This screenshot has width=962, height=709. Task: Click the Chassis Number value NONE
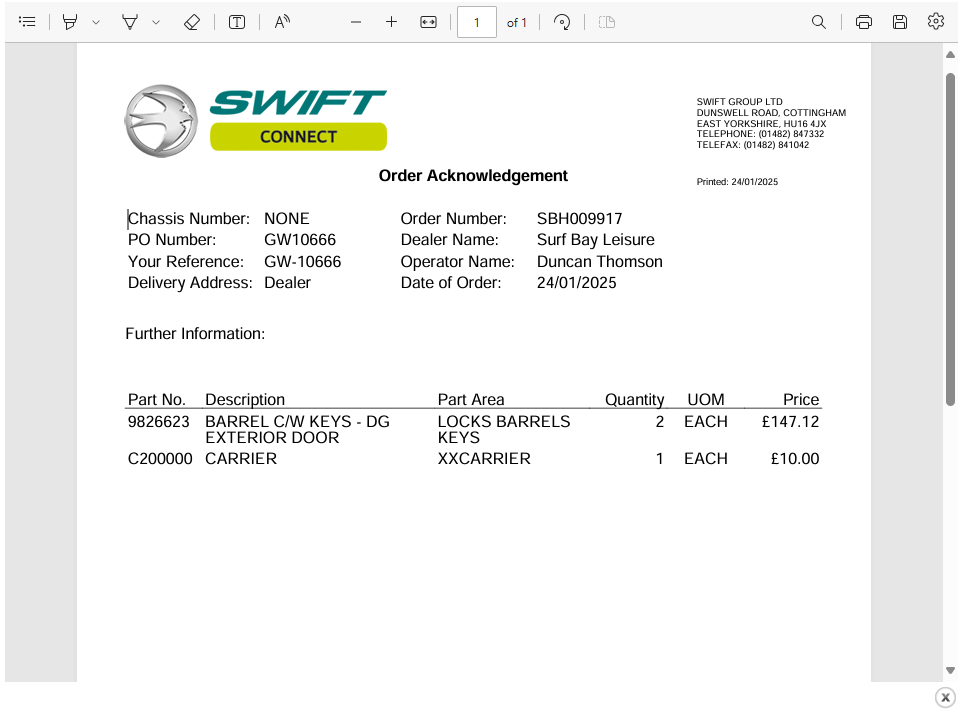[x=287, y=219]
